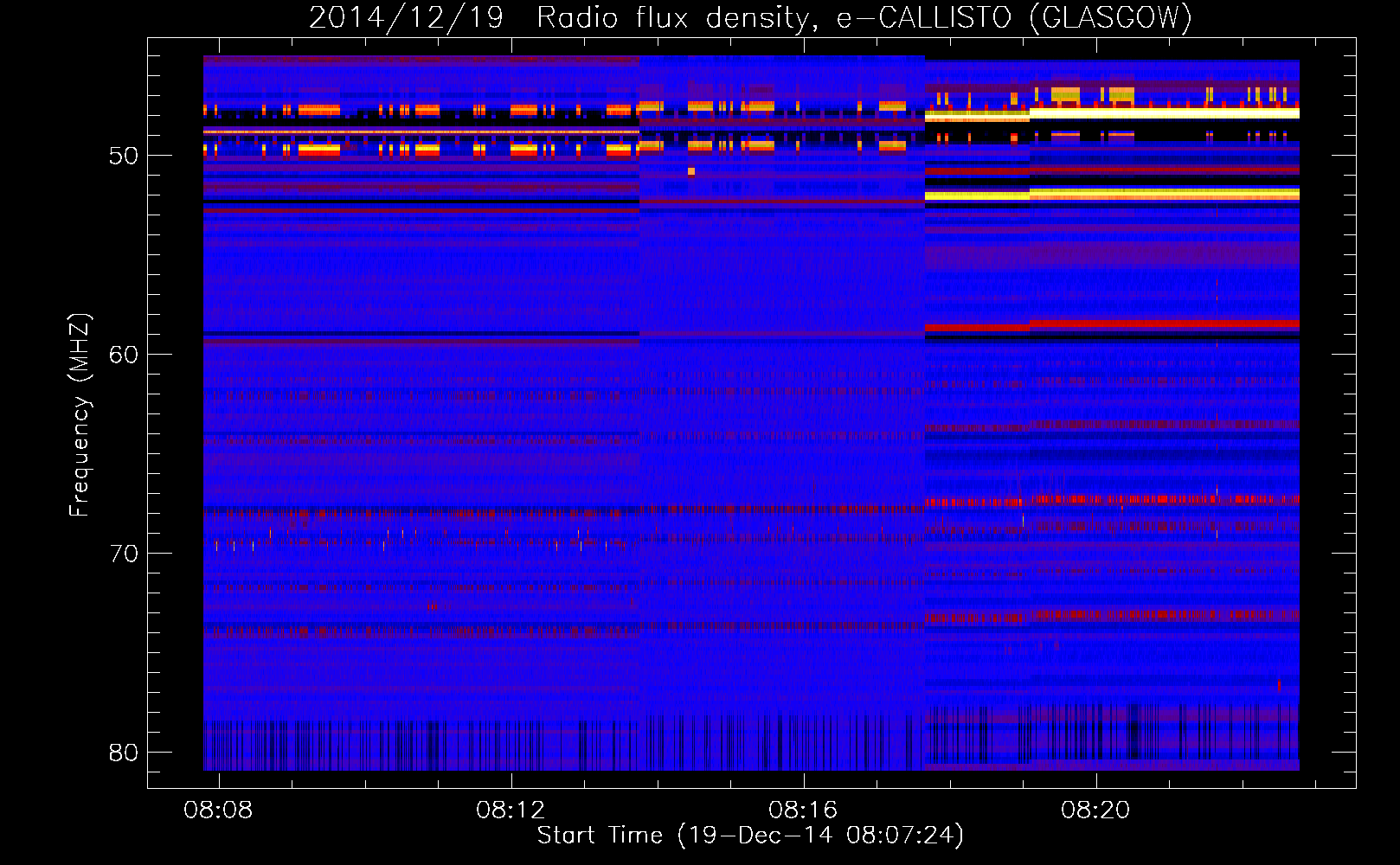Click the 70 MHz frequency tick label

point(124,554)
